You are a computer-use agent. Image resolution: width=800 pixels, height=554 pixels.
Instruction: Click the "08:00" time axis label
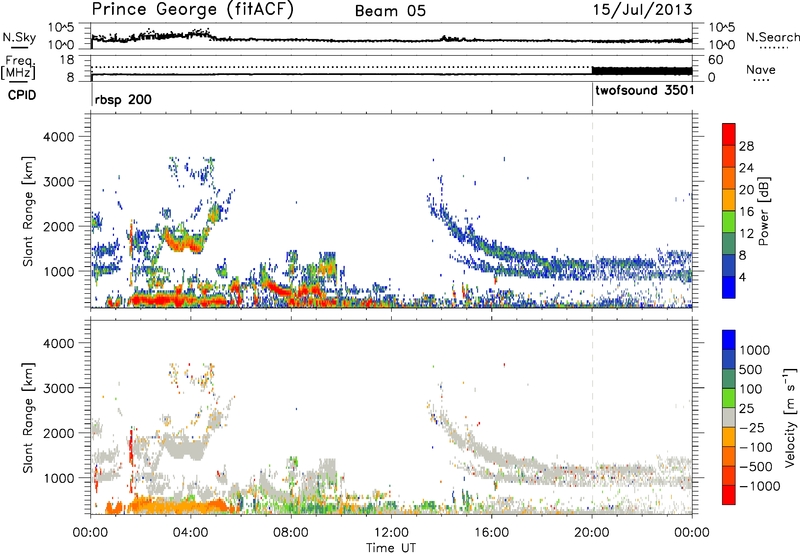pos(291,533)
